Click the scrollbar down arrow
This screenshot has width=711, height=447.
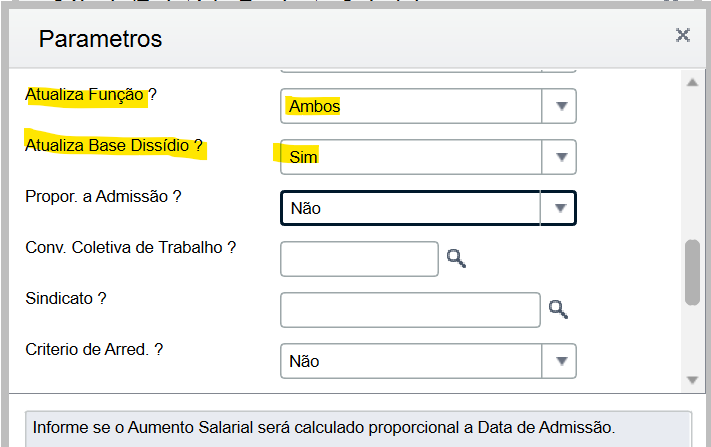(691, 380)
